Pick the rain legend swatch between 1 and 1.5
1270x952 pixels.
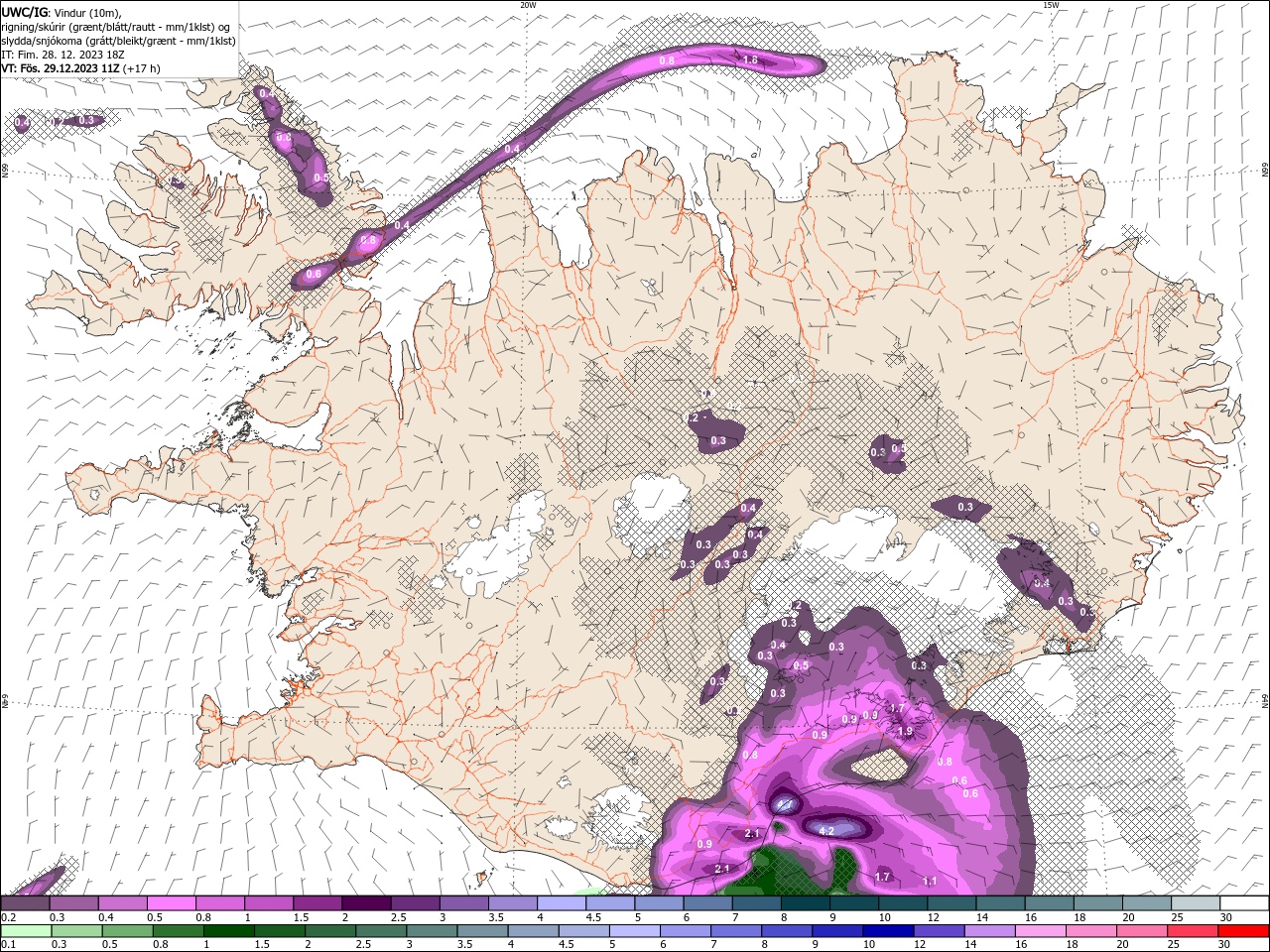[228, 931]
